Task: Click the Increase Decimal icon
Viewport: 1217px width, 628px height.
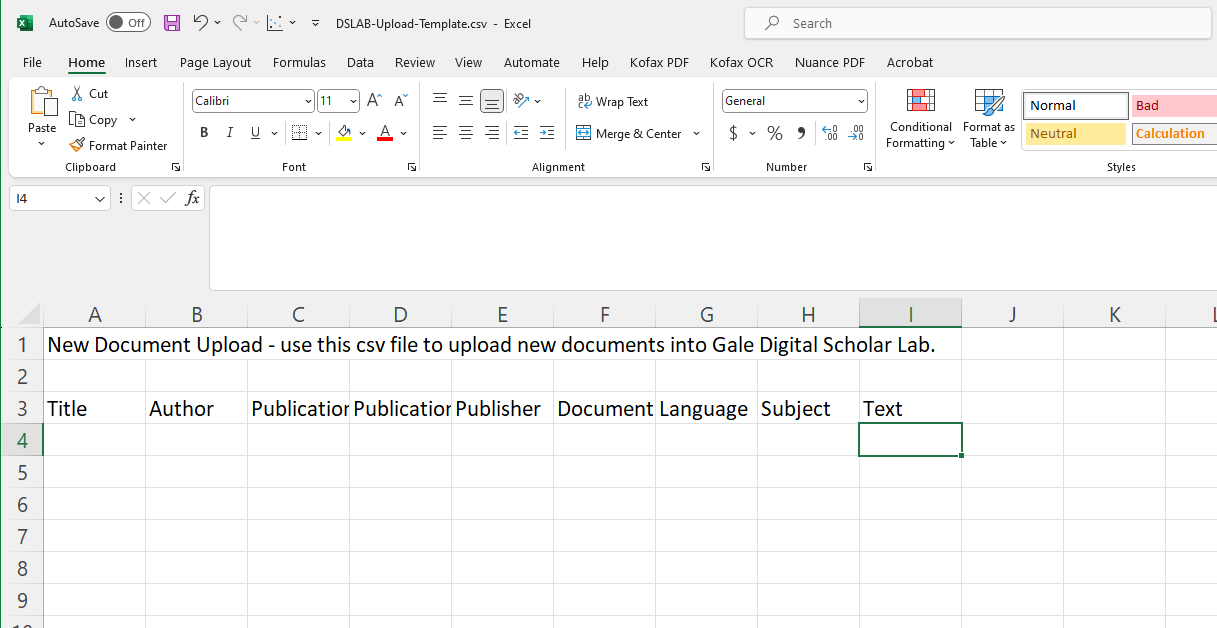Action: point(830,132)
